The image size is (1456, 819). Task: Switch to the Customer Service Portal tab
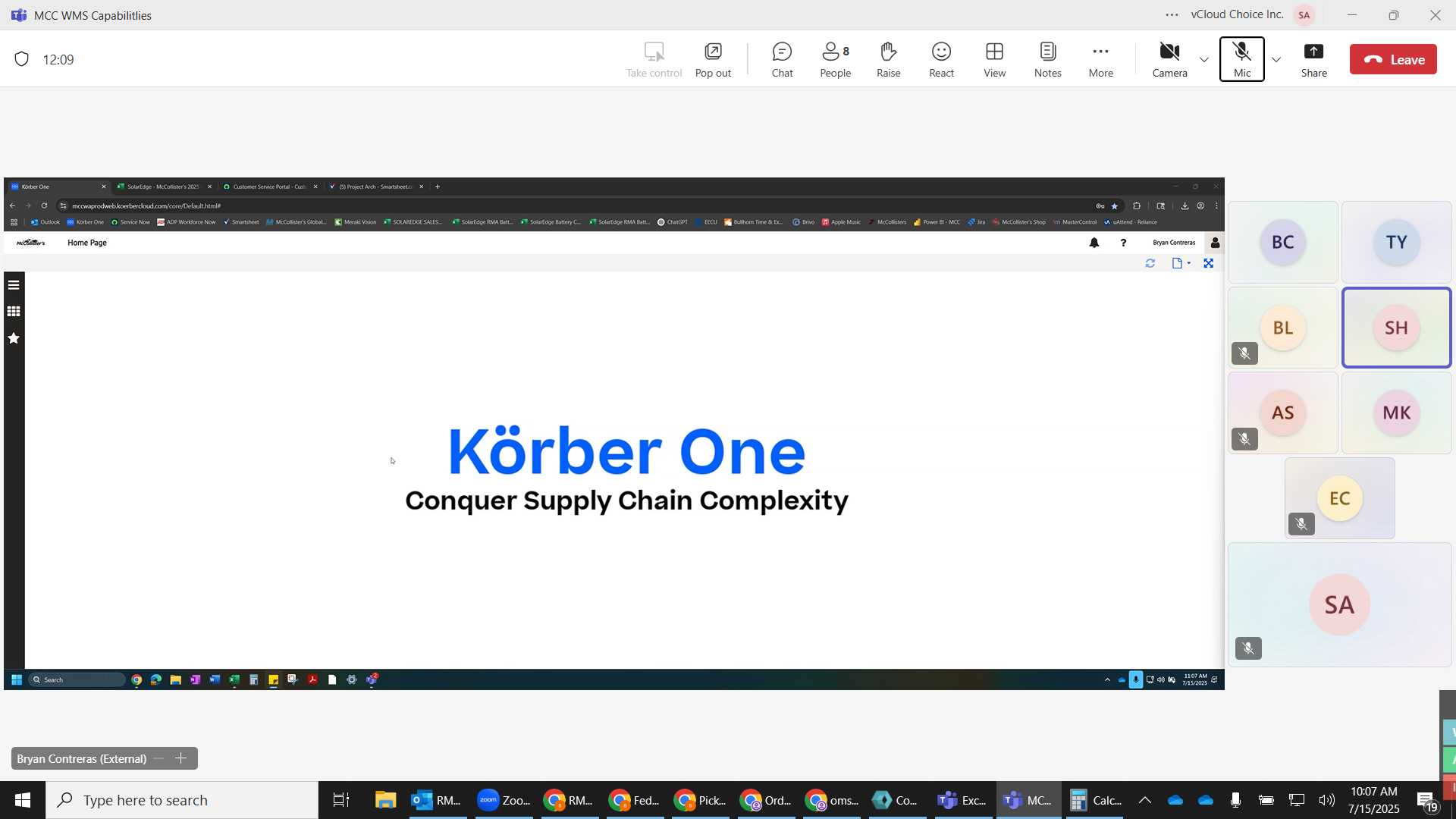269,187
